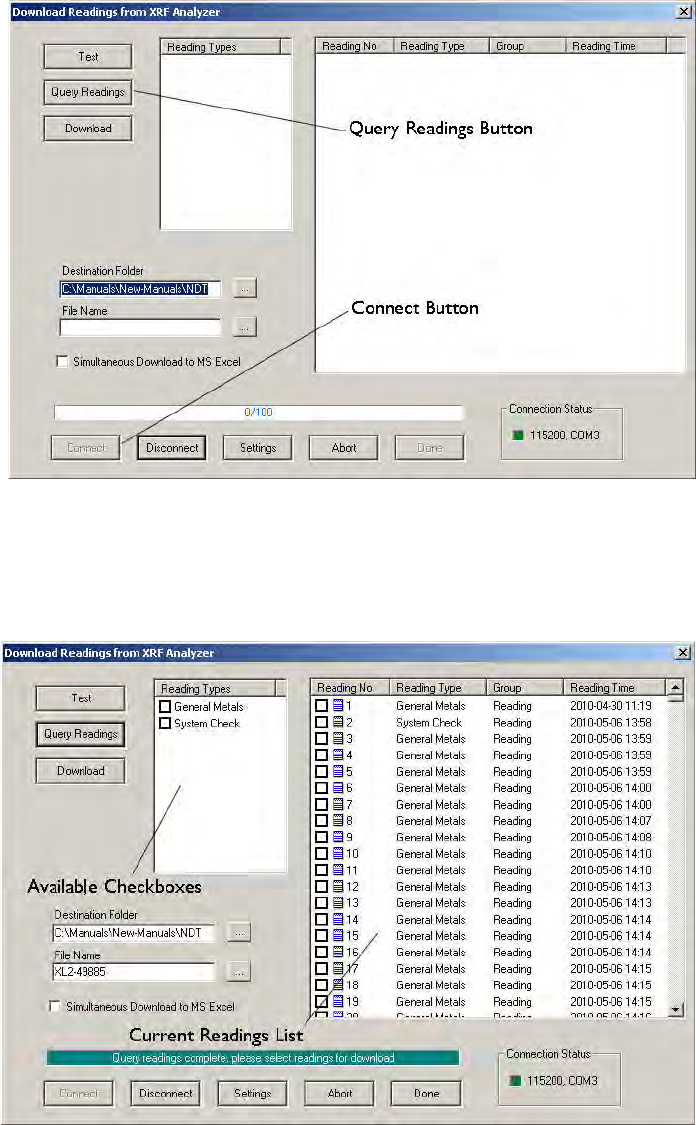Click the Download button in the query-complete window

[80, 771]
